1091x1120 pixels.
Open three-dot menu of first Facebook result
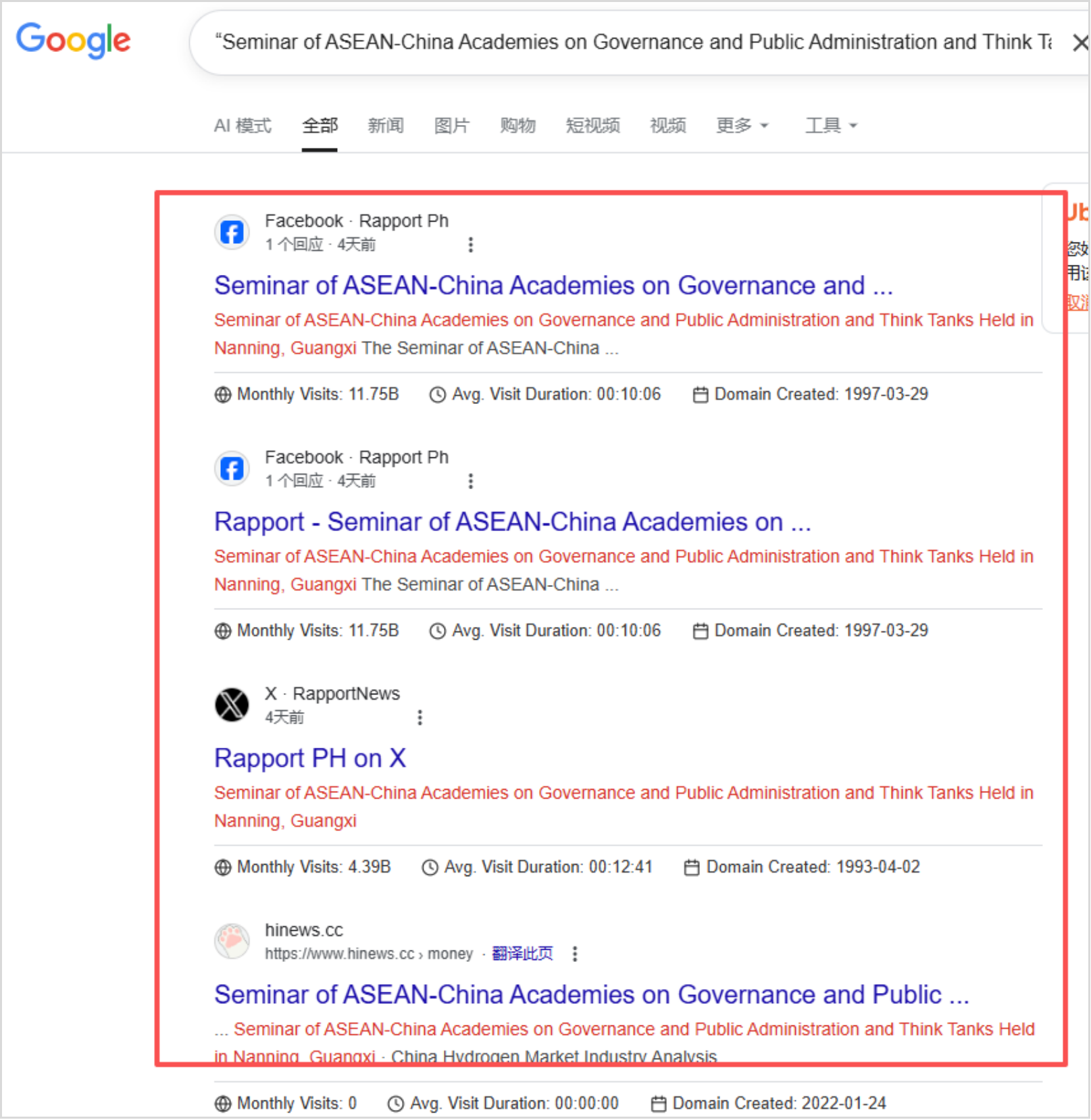(471, 245)
